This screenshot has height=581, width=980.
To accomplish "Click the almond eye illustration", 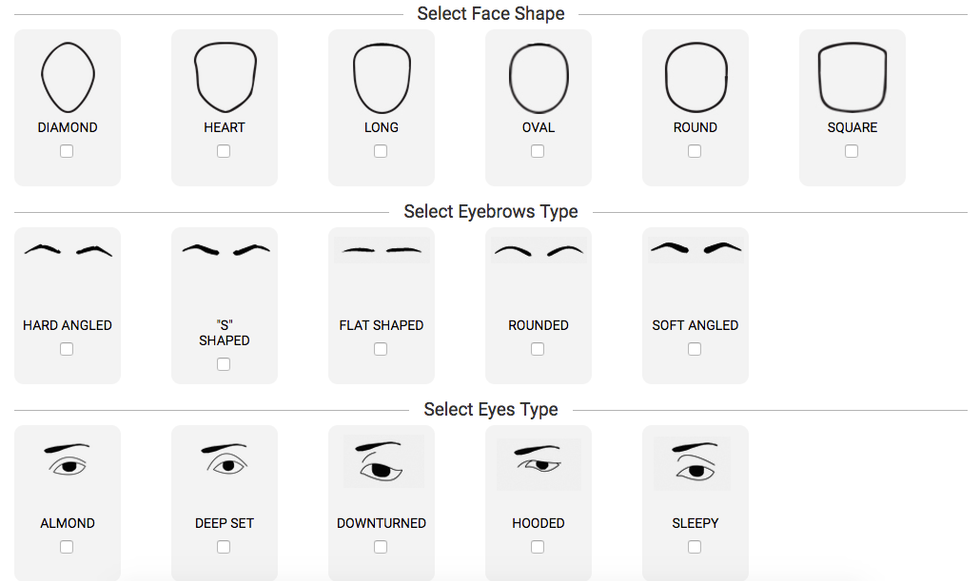I will click(x=68, y=460).
